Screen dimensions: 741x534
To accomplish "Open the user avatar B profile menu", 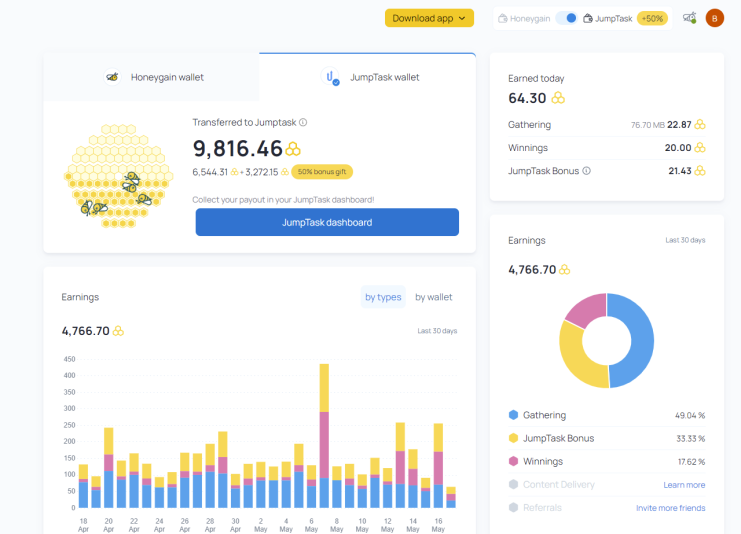I will point(715,18).
